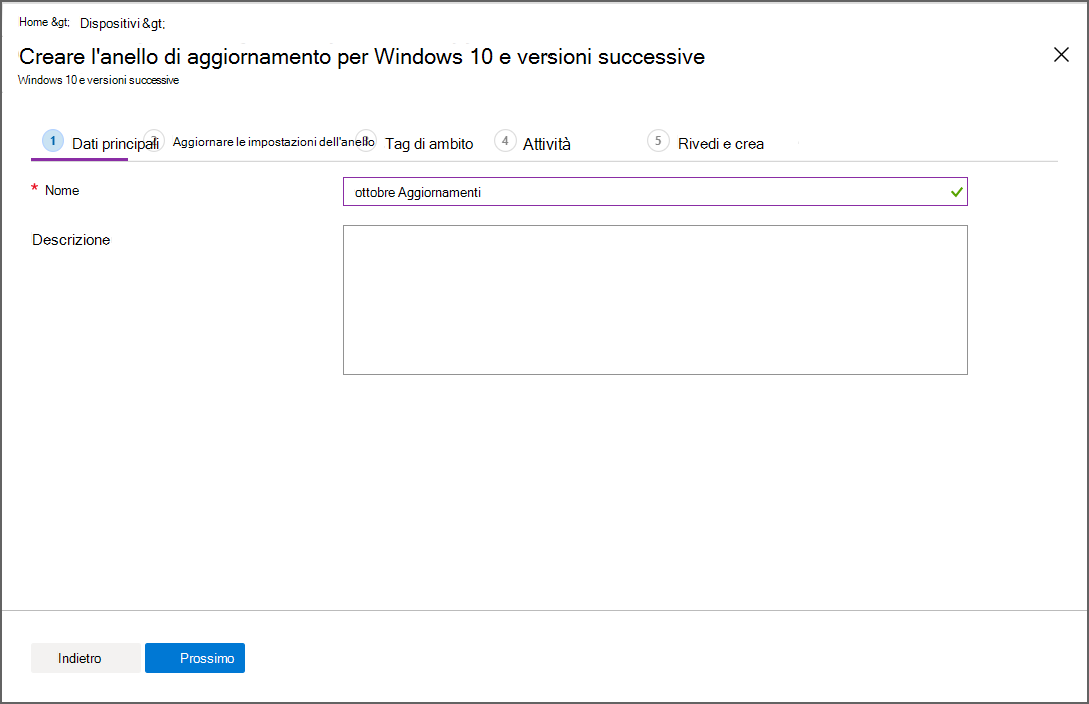
Task: Click the Prossimo button
Action: pyautogui.click(x=194, y=657)
